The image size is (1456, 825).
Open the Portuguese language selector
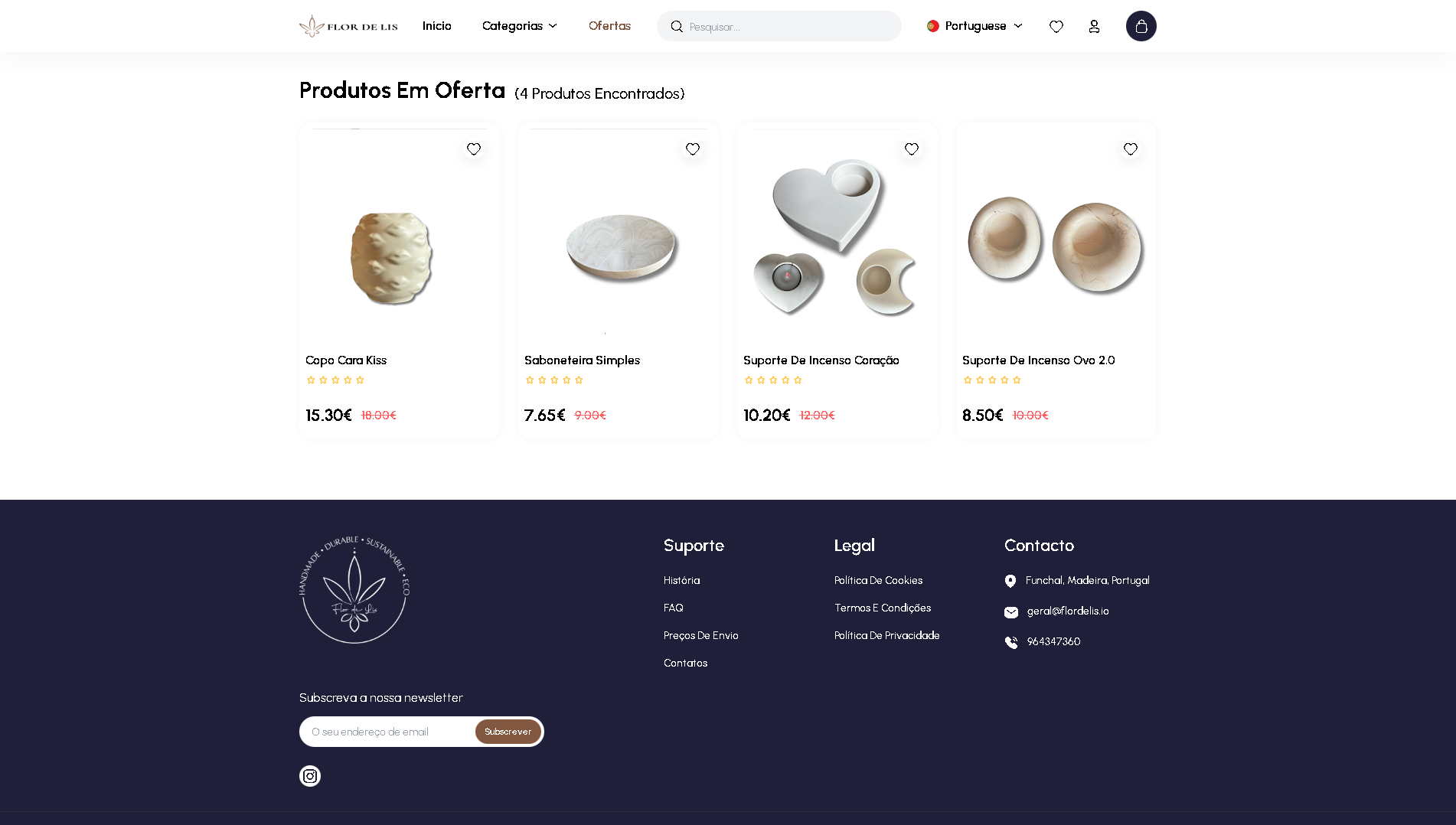[974, 26]
